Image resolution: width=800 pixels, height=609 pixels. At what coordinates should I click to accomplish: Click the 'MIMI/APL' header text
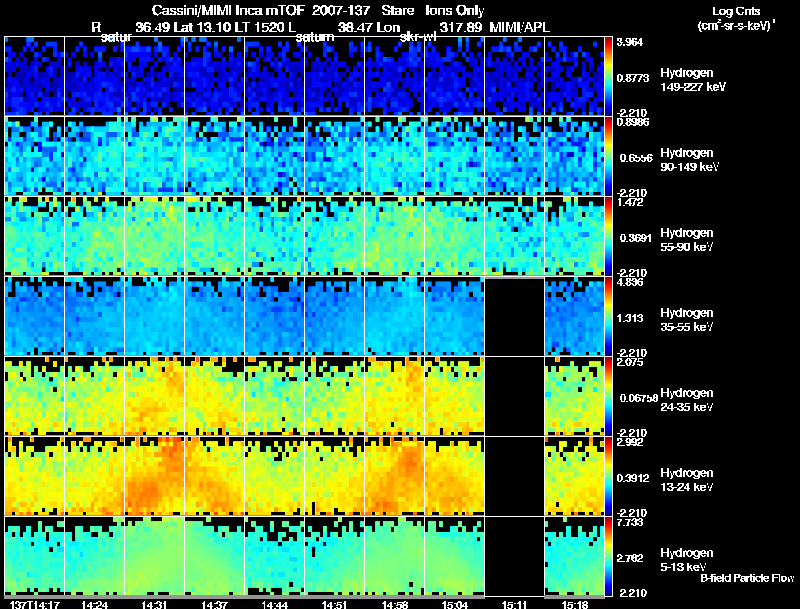click(519, 27)
